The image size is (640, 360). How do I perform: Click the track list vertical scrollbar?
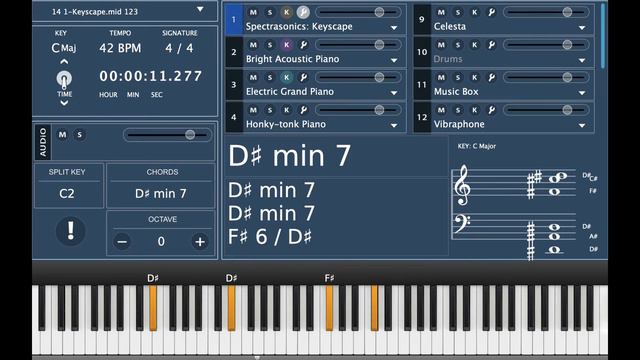603,36
